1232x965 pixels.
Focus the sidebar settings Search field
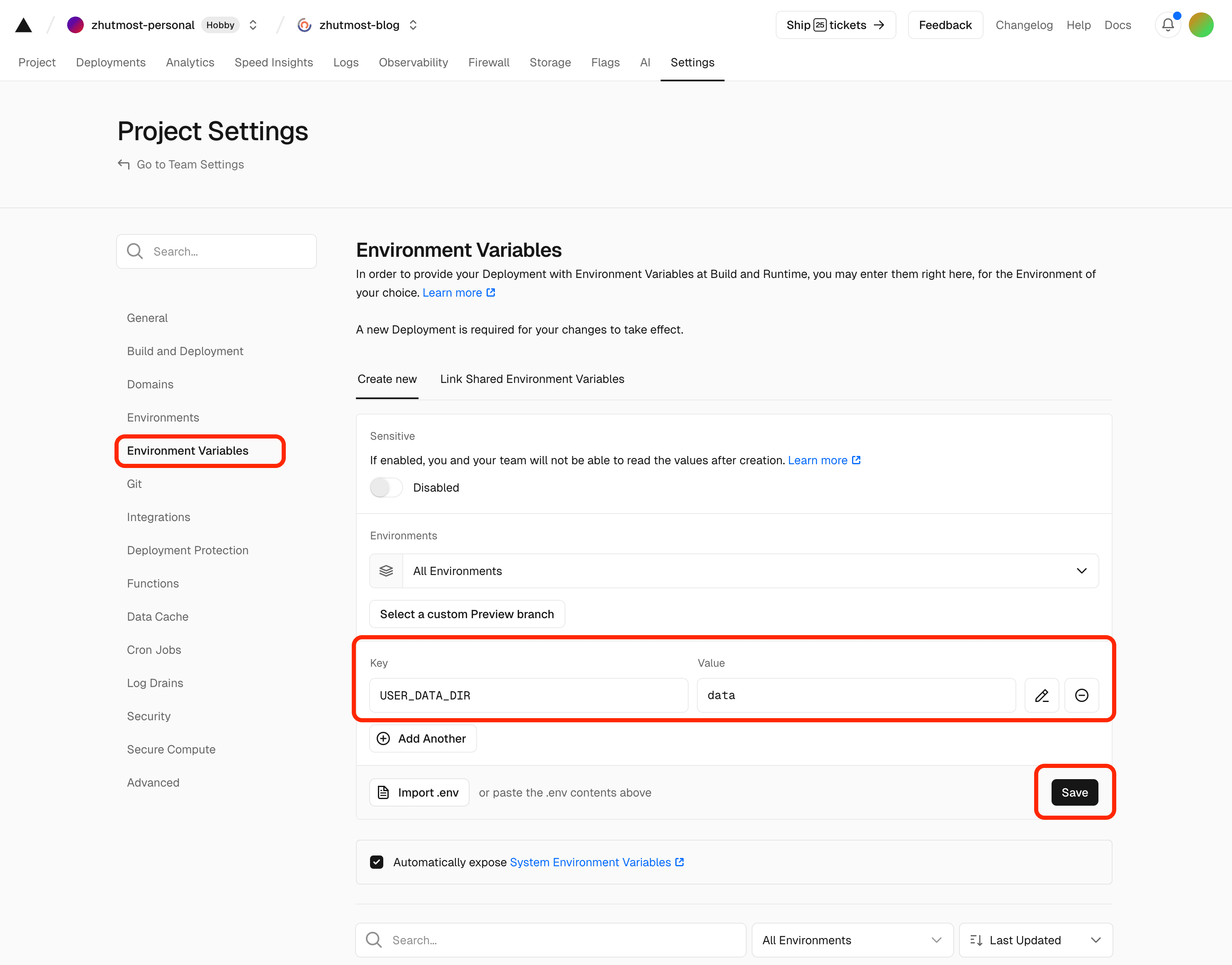[x=217, y=251]
